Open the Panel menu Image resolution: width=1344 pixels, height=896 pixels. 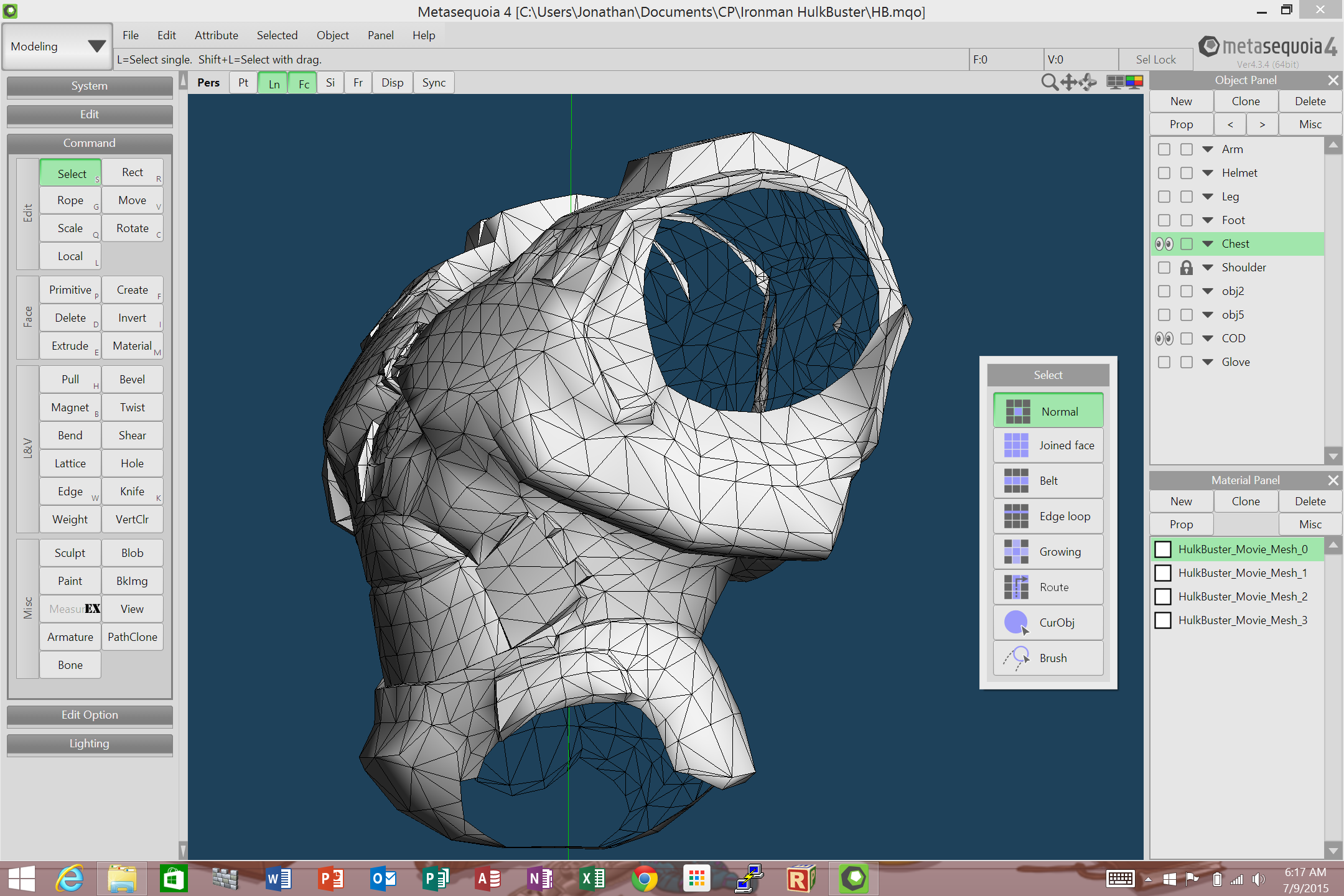381,35
